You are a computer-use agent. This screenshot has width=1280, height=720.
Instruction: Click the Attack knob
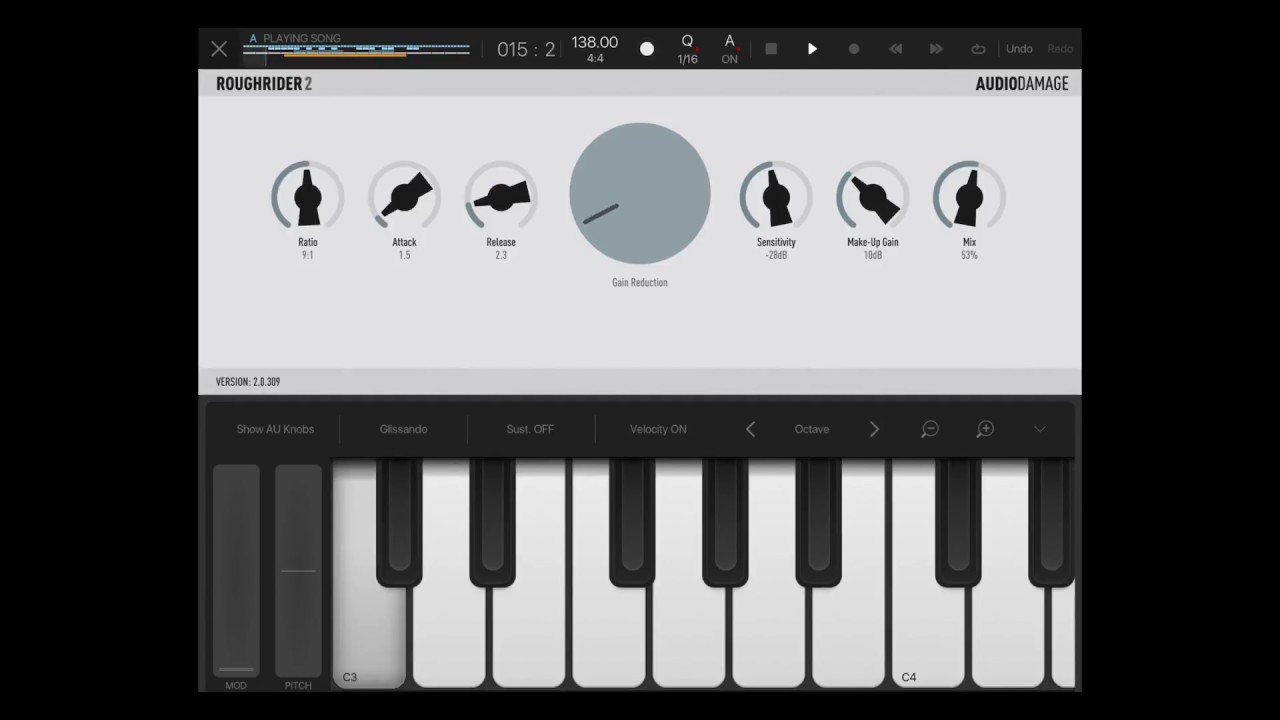coord(405,196)
